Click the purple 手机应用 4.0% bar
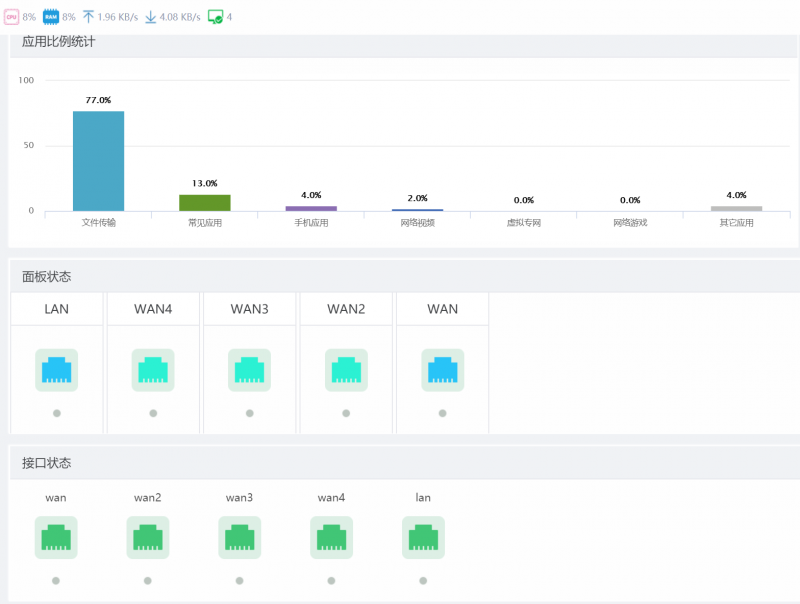The width and height of the screenshot is (800, 604). coord(311,209)
